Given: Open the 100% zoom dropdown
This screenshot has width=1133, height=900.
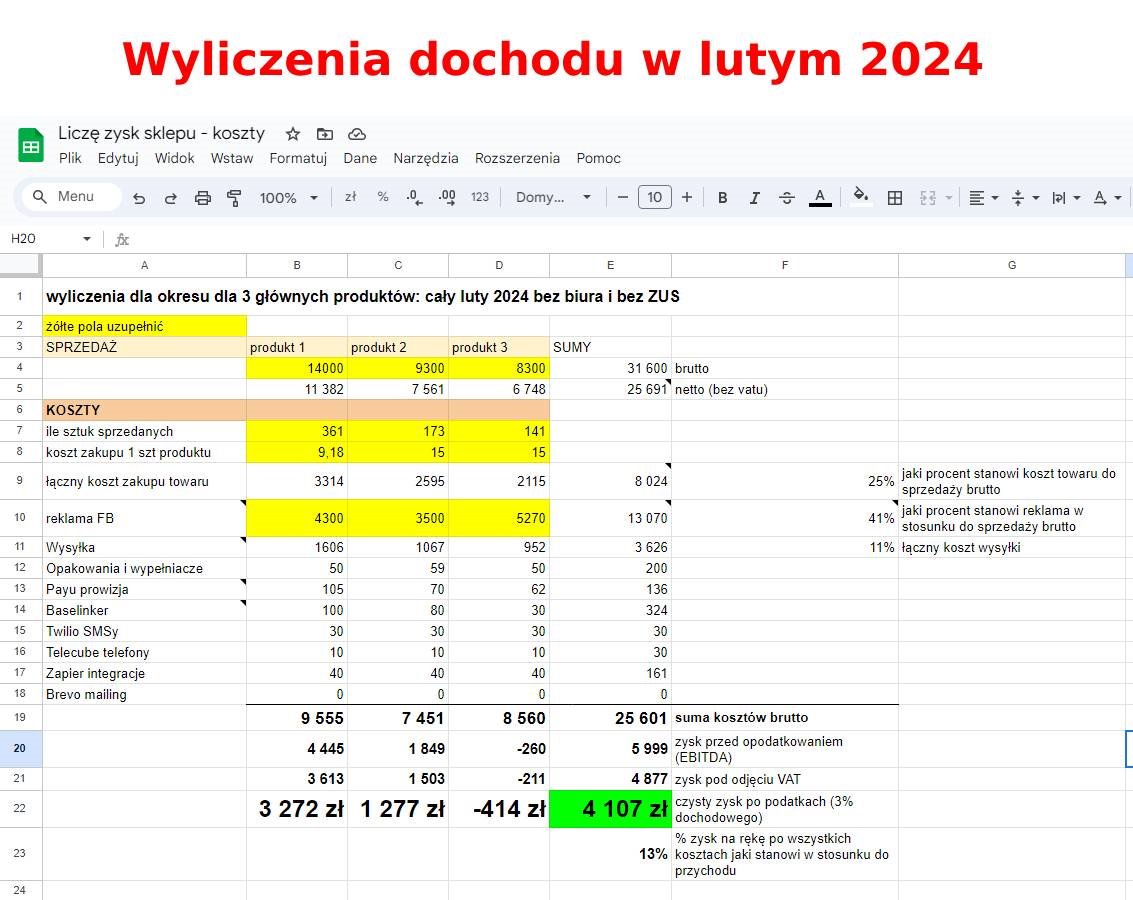Looking at the screenshot, I should coord(288,198).
